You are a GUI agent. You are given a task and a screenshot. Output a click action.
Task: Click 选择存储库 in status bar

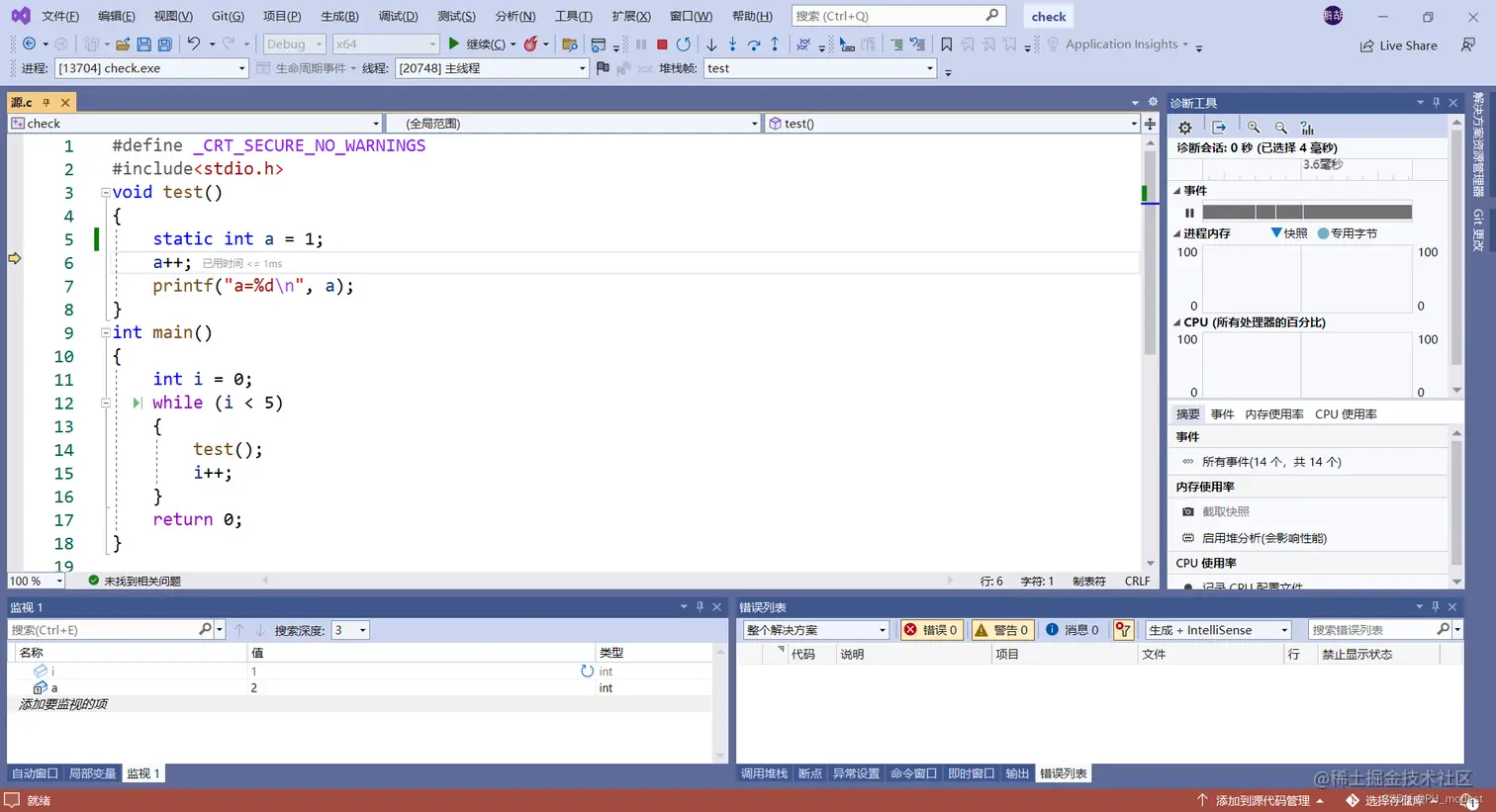pos(1394,800)
